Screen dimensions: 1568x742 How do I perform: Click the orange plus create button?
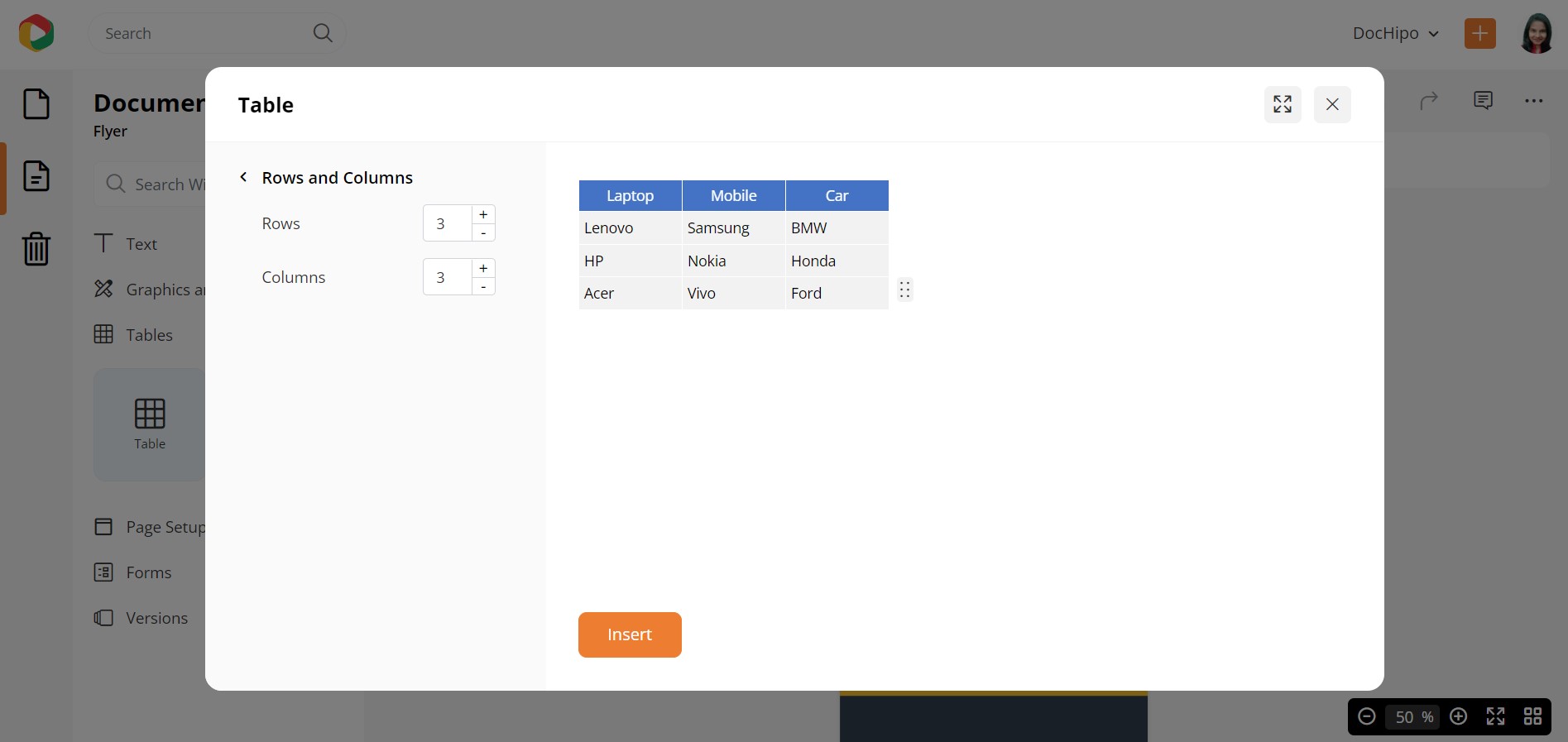(1479, 33)
